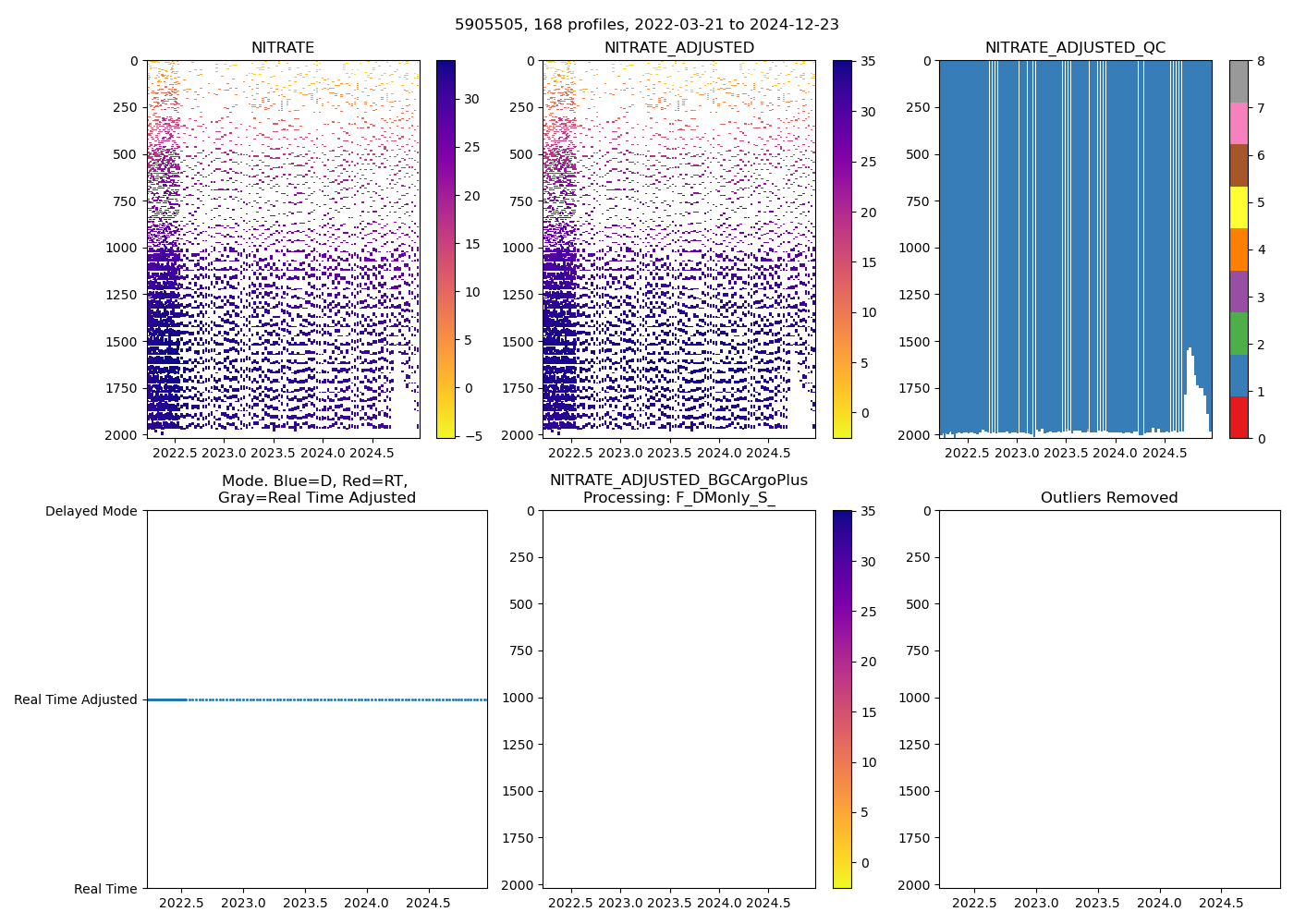Click the brown QC flag 6 swatch
The height and width of the screenshot is (924, 1294).
tap(1239, 165)
